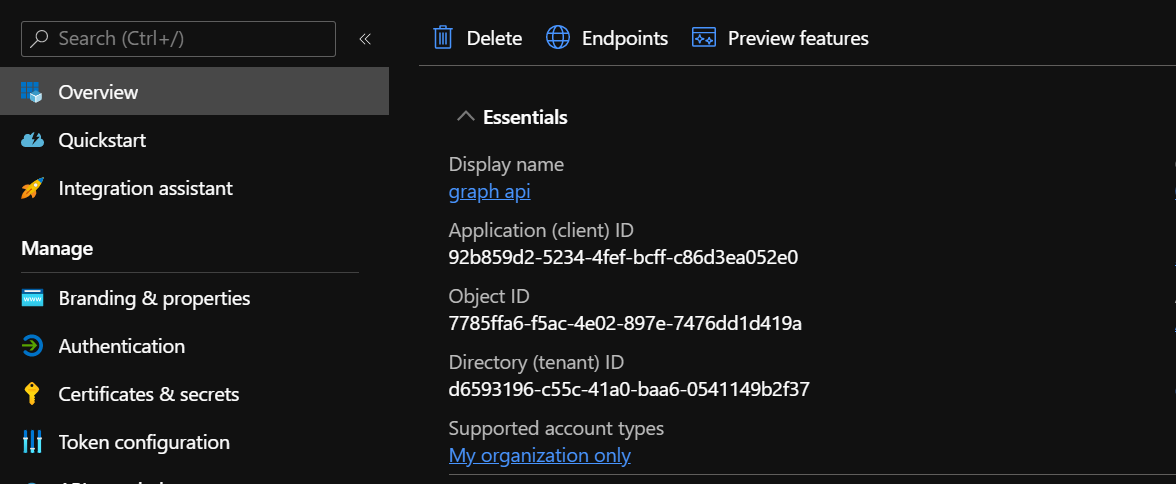Click the Authentication arrow icon
Viewport: 1176px width, 484px height.
click(32, 346)
